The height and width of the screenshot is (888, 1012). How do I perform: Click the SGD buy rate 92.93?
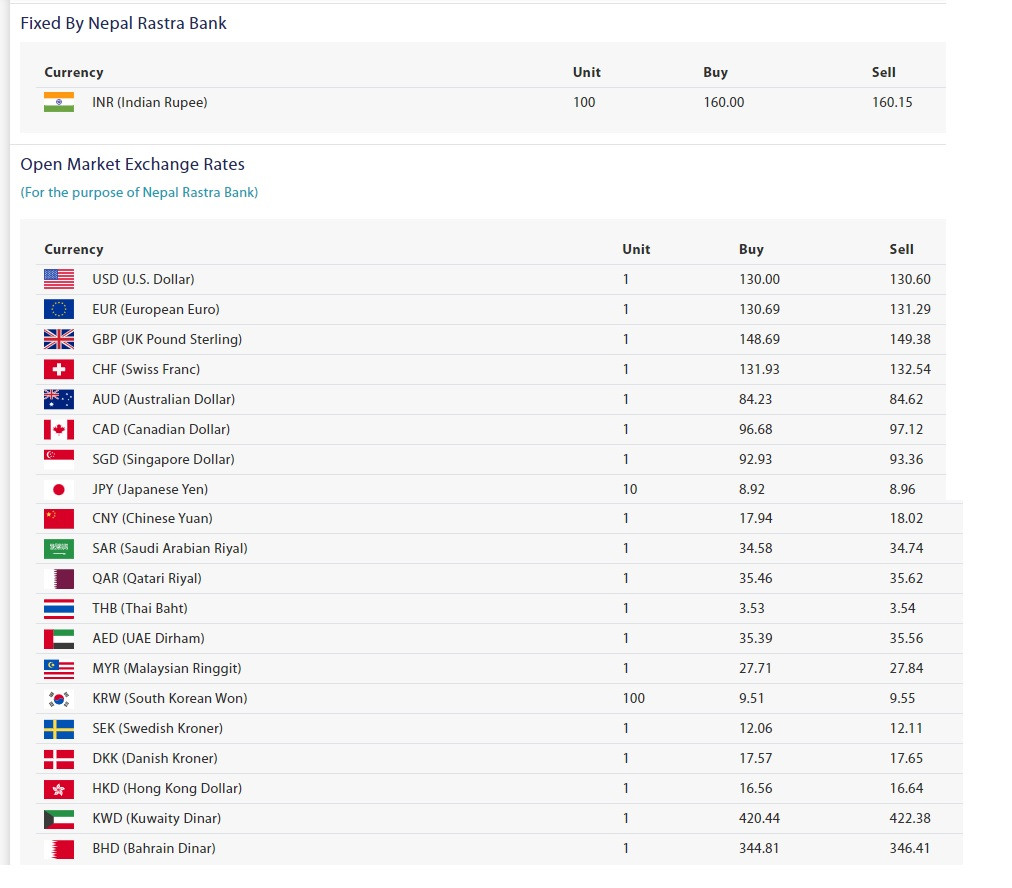[755, 459]
